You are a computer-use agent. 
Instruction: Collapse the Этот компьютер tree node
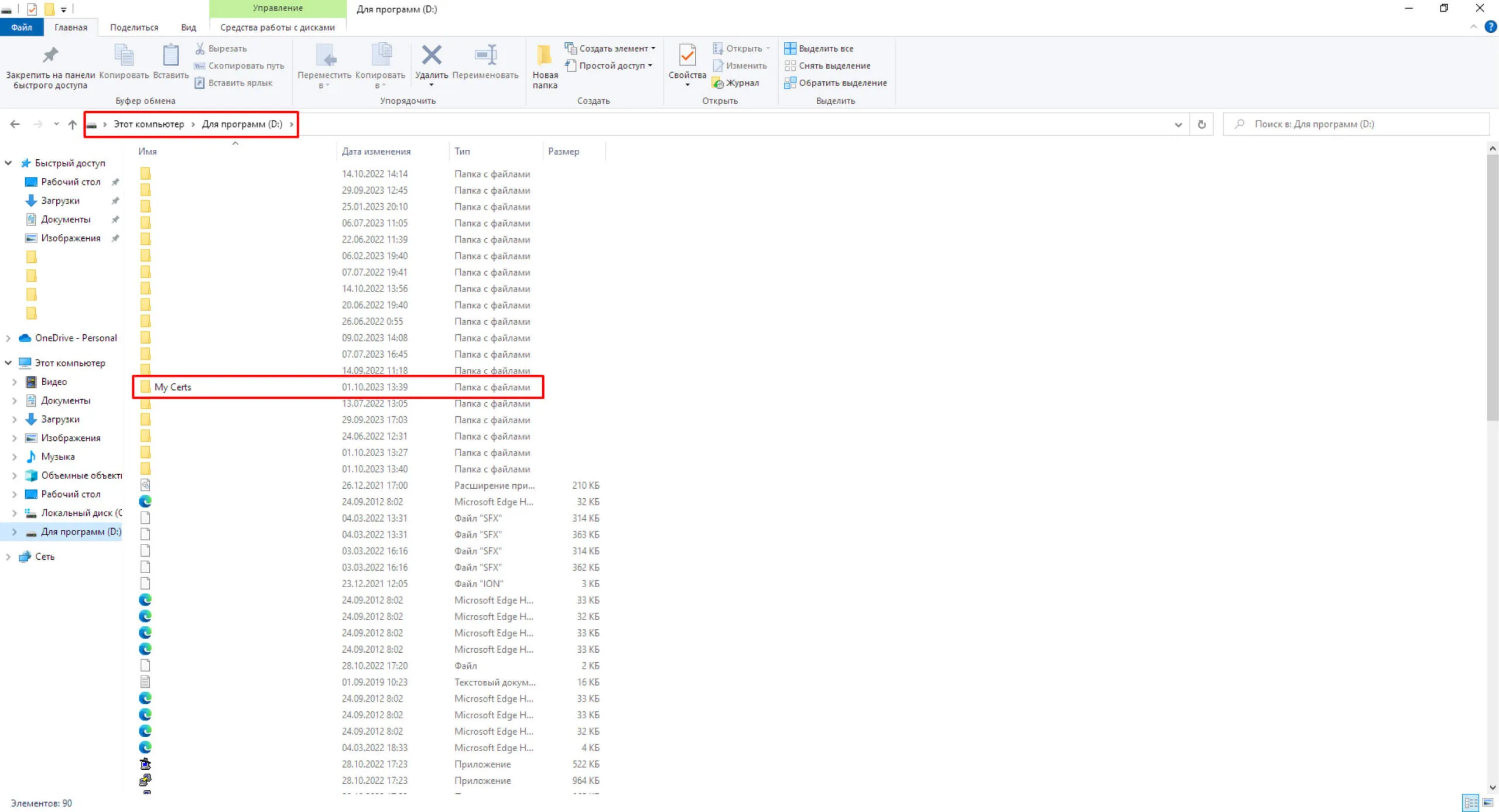tap(8, 363)
